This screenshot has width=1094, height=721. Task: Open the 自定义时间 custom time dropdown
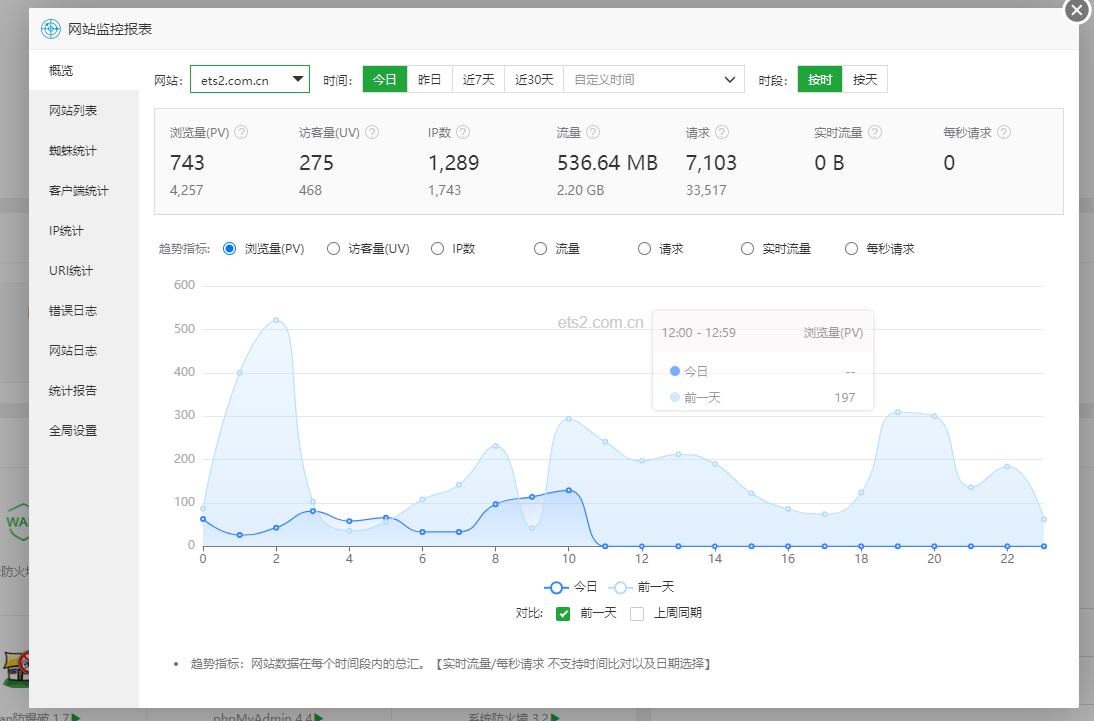click(x=654, y=80)
